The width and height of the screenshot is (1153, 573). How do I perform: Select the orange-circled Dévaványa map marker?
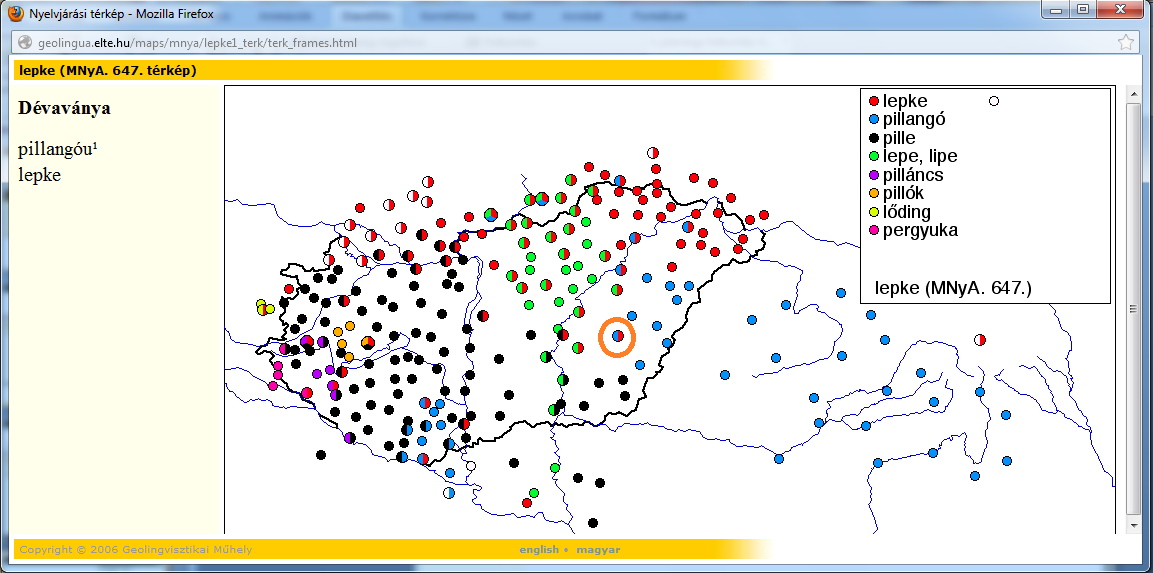[x=618, y=336]
